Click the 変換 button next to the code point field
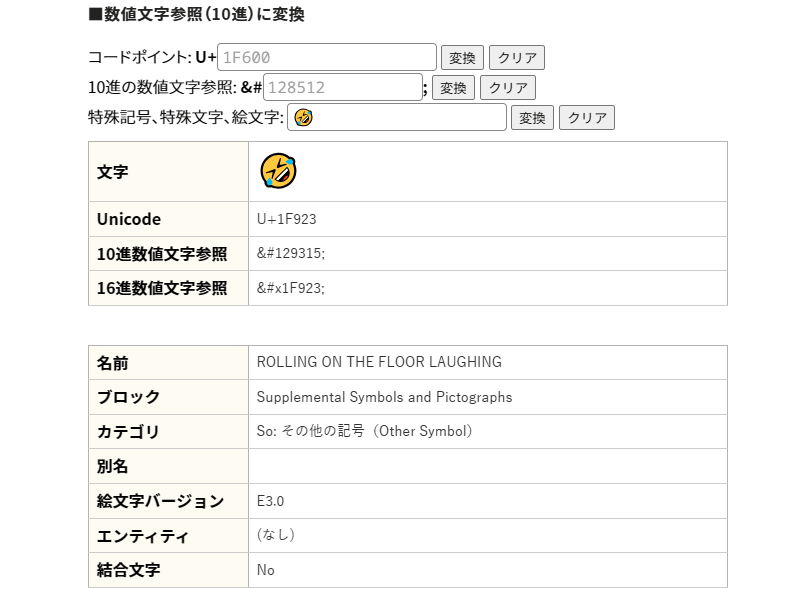800x600 pixels. pos(462,58)
